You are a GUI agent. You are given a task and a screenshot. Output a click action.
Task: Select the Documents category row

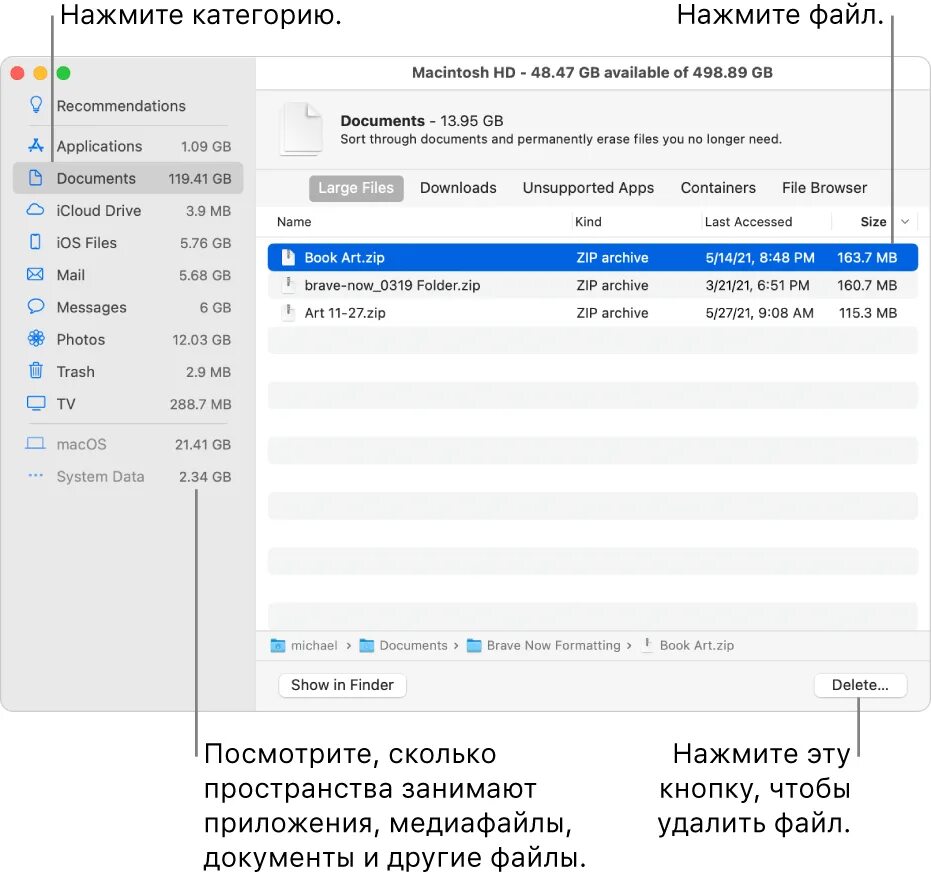[x=128, y=178]
